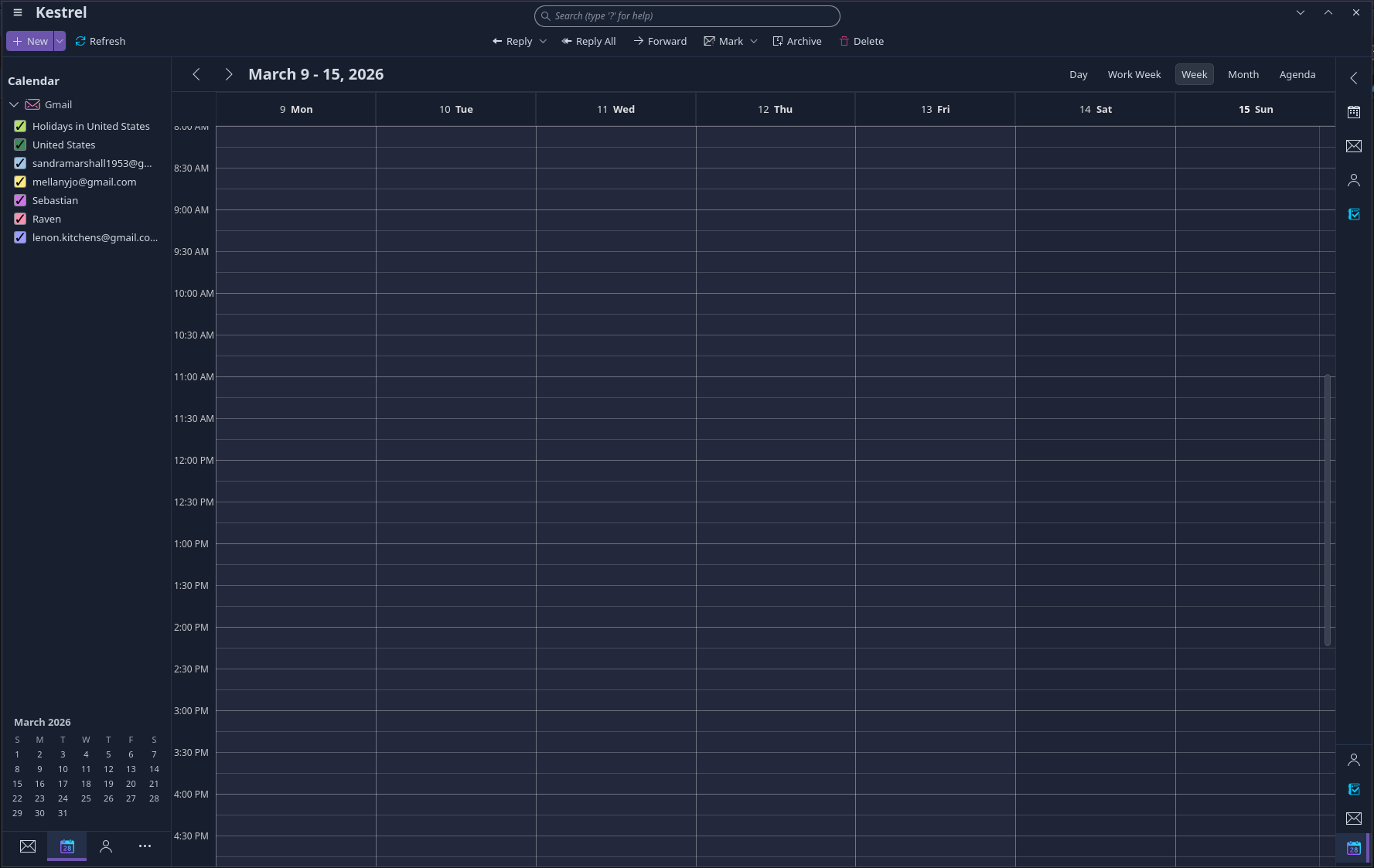
Task: Switch to the Month view tab
Action: 1243,74
